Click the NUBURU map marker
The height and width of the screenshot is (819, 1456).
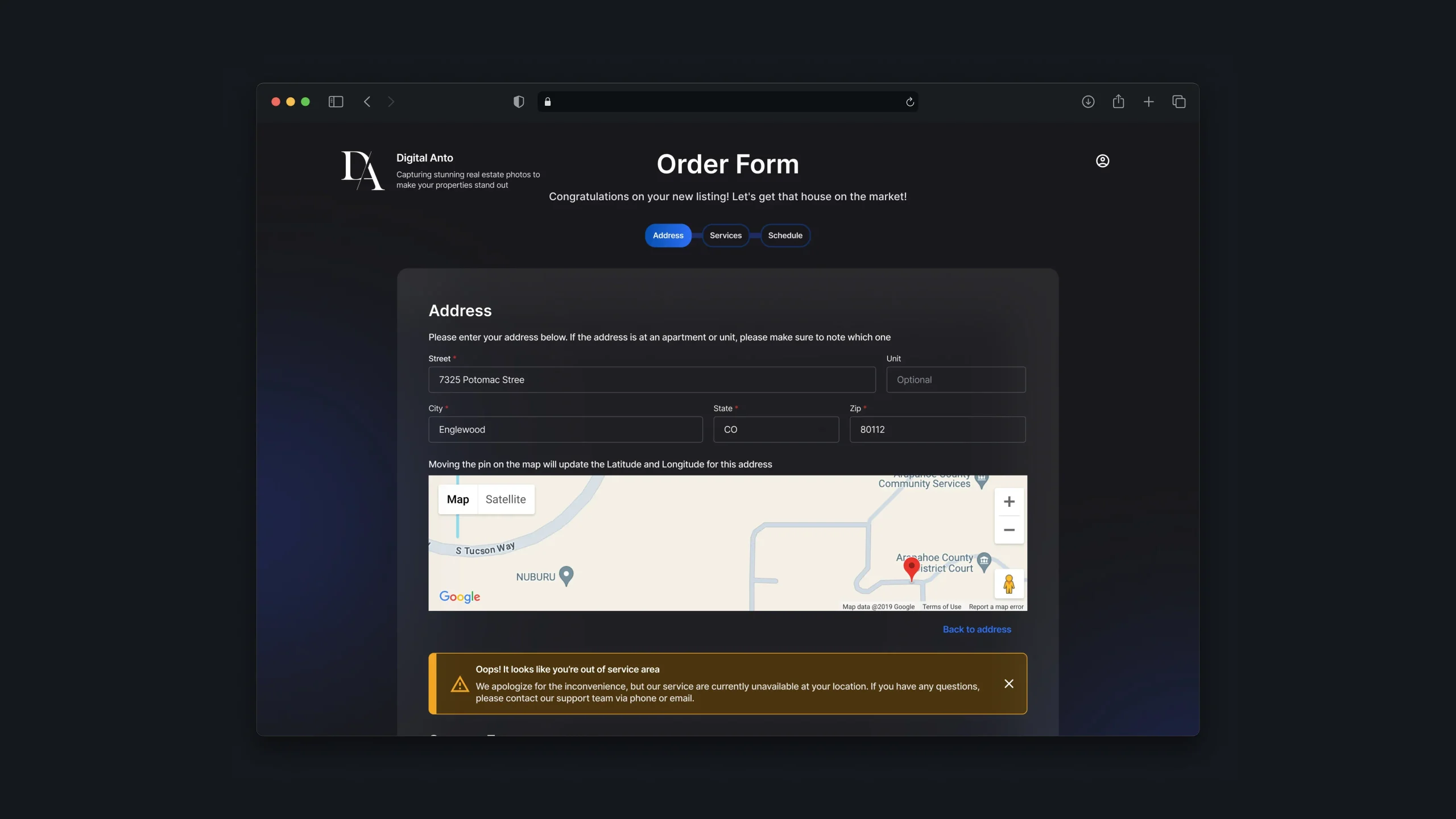[x=566, y=576]
